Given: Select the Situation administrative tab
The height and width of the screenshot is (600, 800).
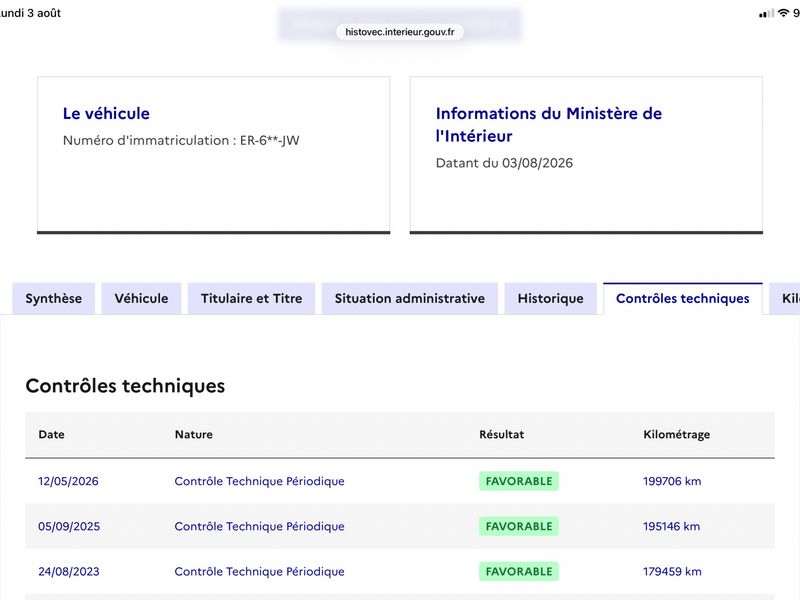Looking at the screenshot, I should coord(410,298).
